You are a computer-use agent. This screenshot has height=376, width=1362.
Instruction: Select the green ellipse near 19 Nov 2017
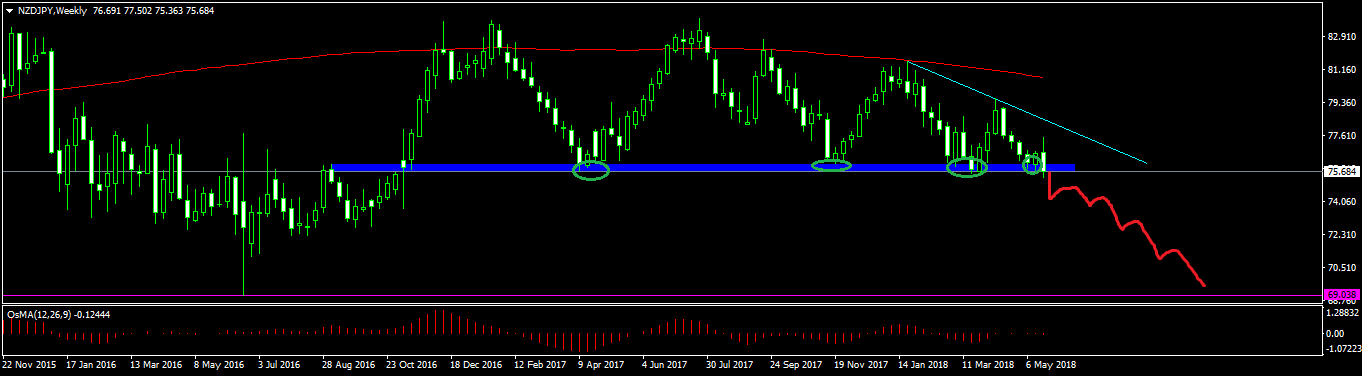[831, 165]
